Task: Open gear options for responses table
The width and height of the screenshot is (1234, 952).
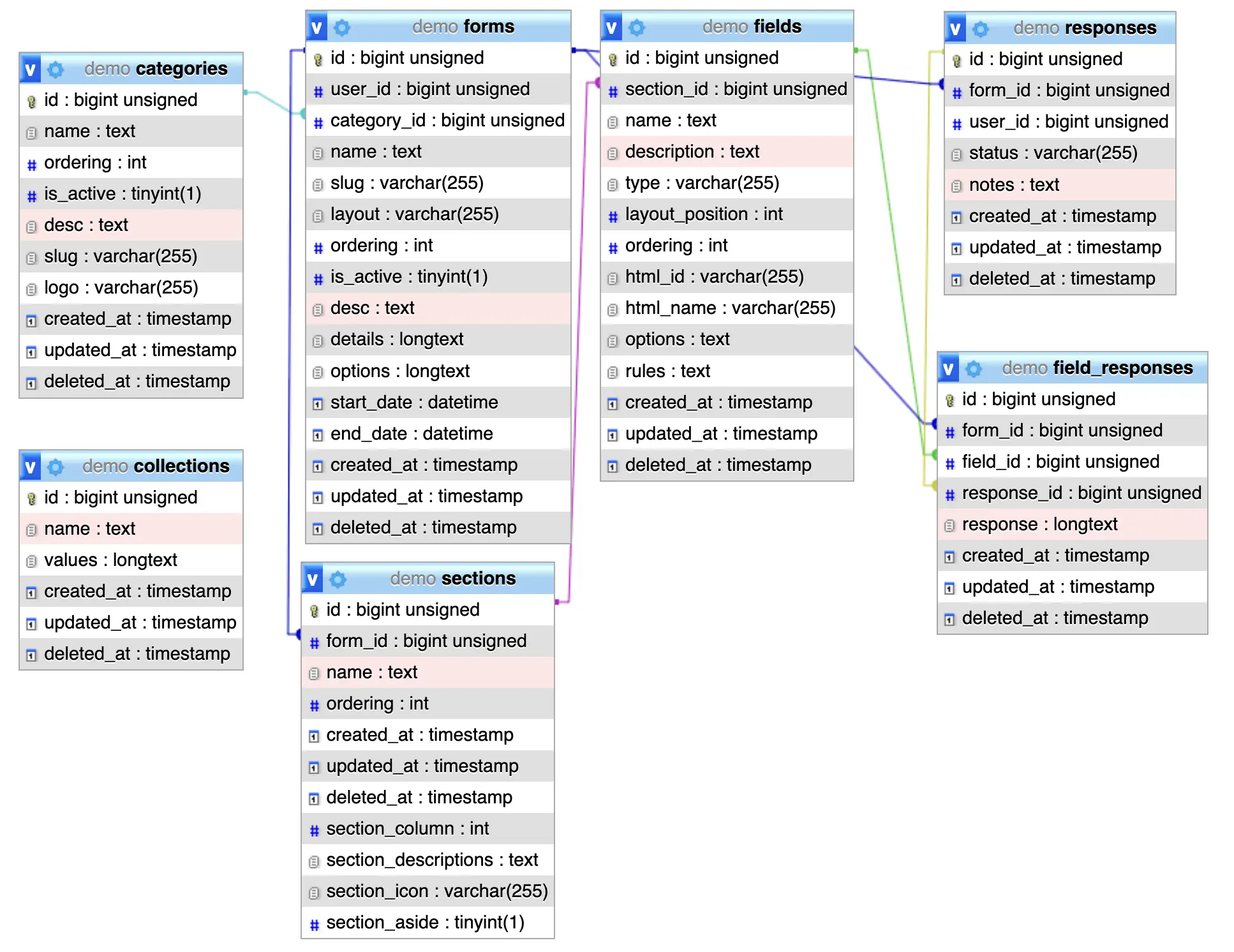Action: click(x=981, y=28)
